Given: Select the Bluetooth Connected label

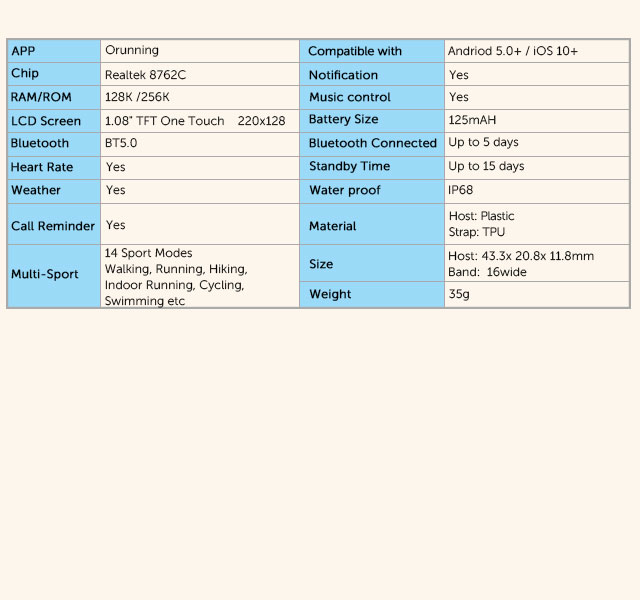Looking at the screenshot, I should (x=373, y=143).
